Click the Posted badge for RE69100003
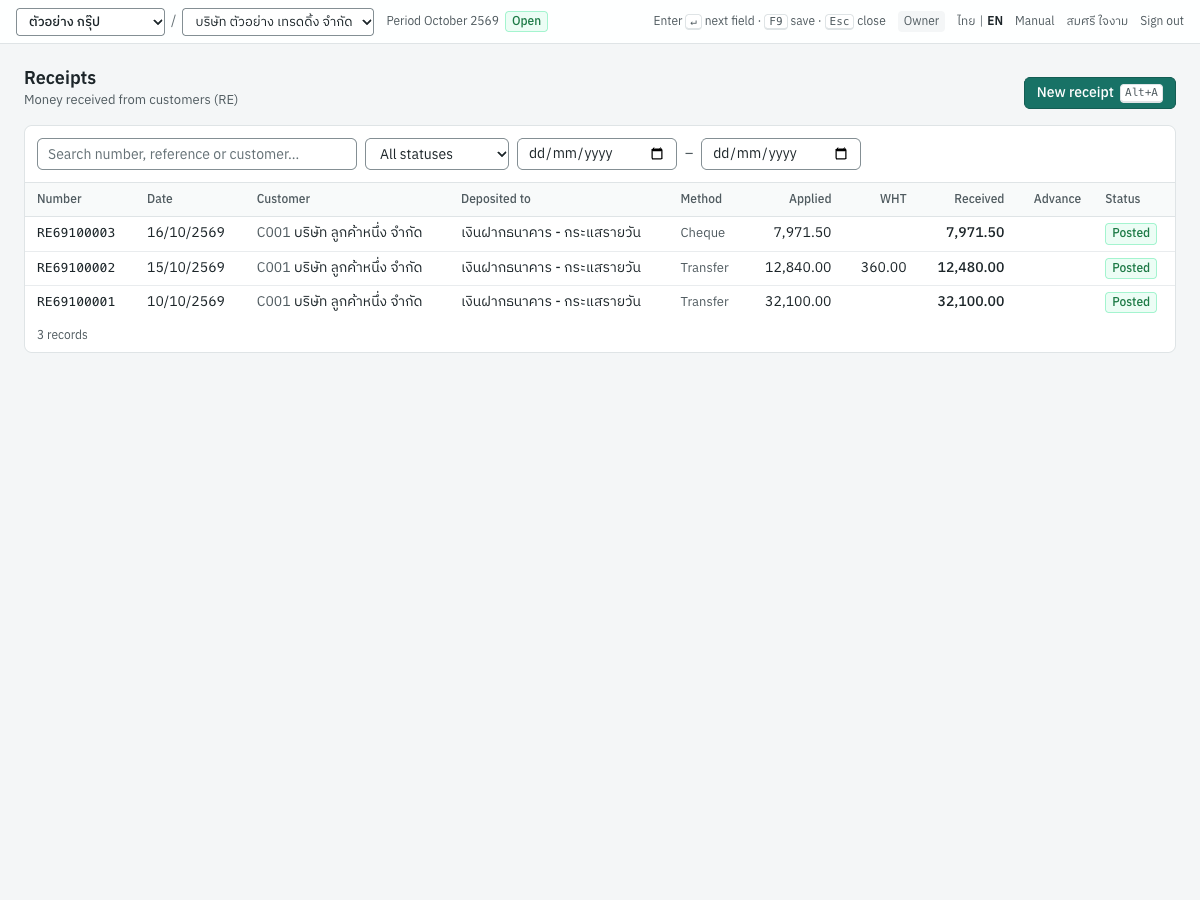1200x900 pixels. point(1131,234)
